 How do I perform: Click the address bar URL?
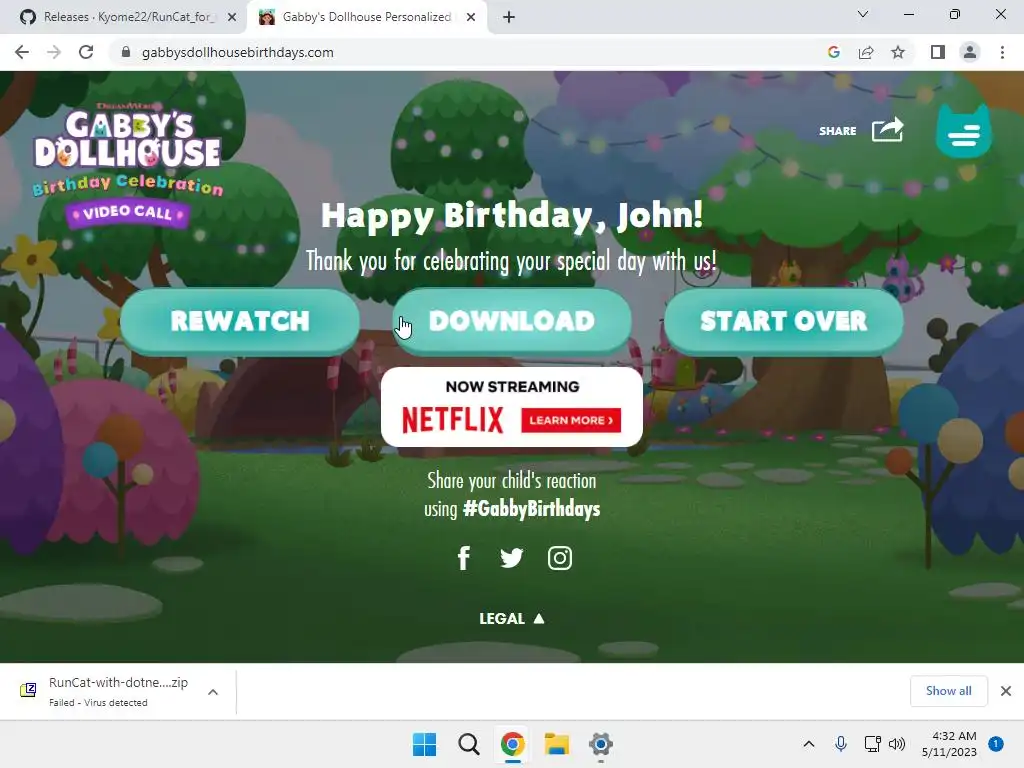pyautogui.click(x=238, y=52)
